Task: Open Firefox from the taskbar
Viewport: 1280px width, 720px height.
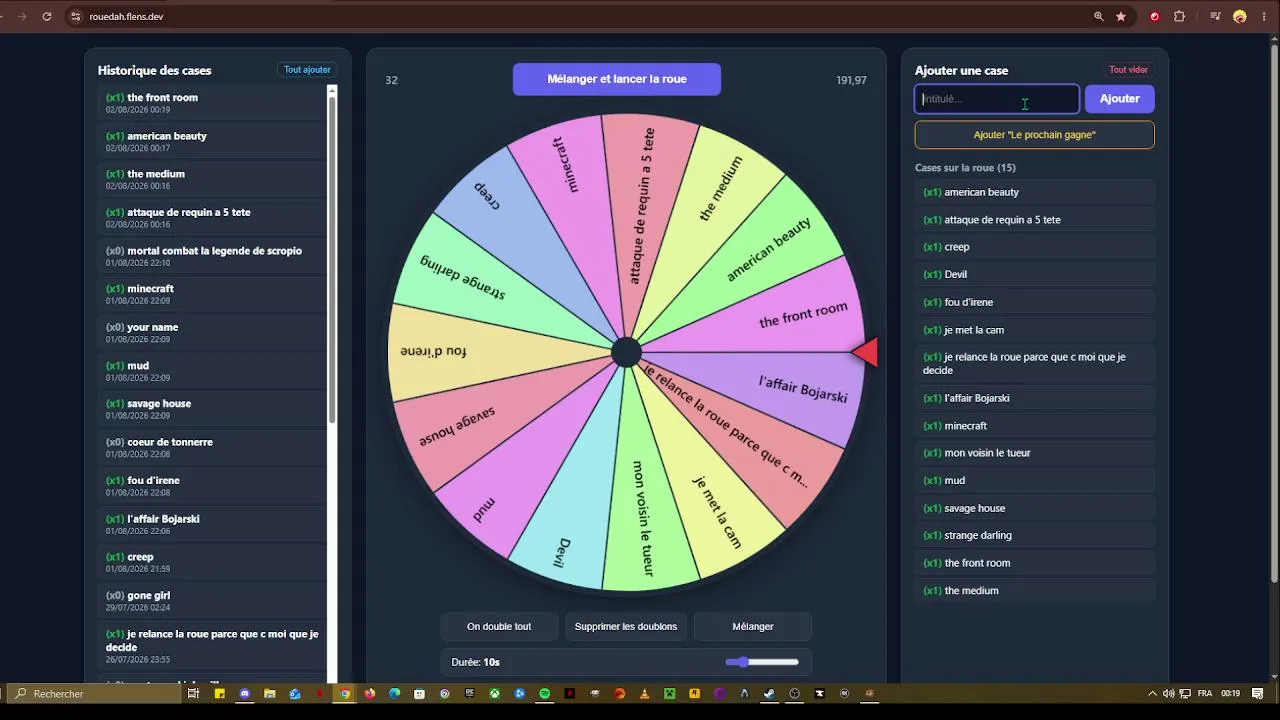Action: (x=370, y=693)
